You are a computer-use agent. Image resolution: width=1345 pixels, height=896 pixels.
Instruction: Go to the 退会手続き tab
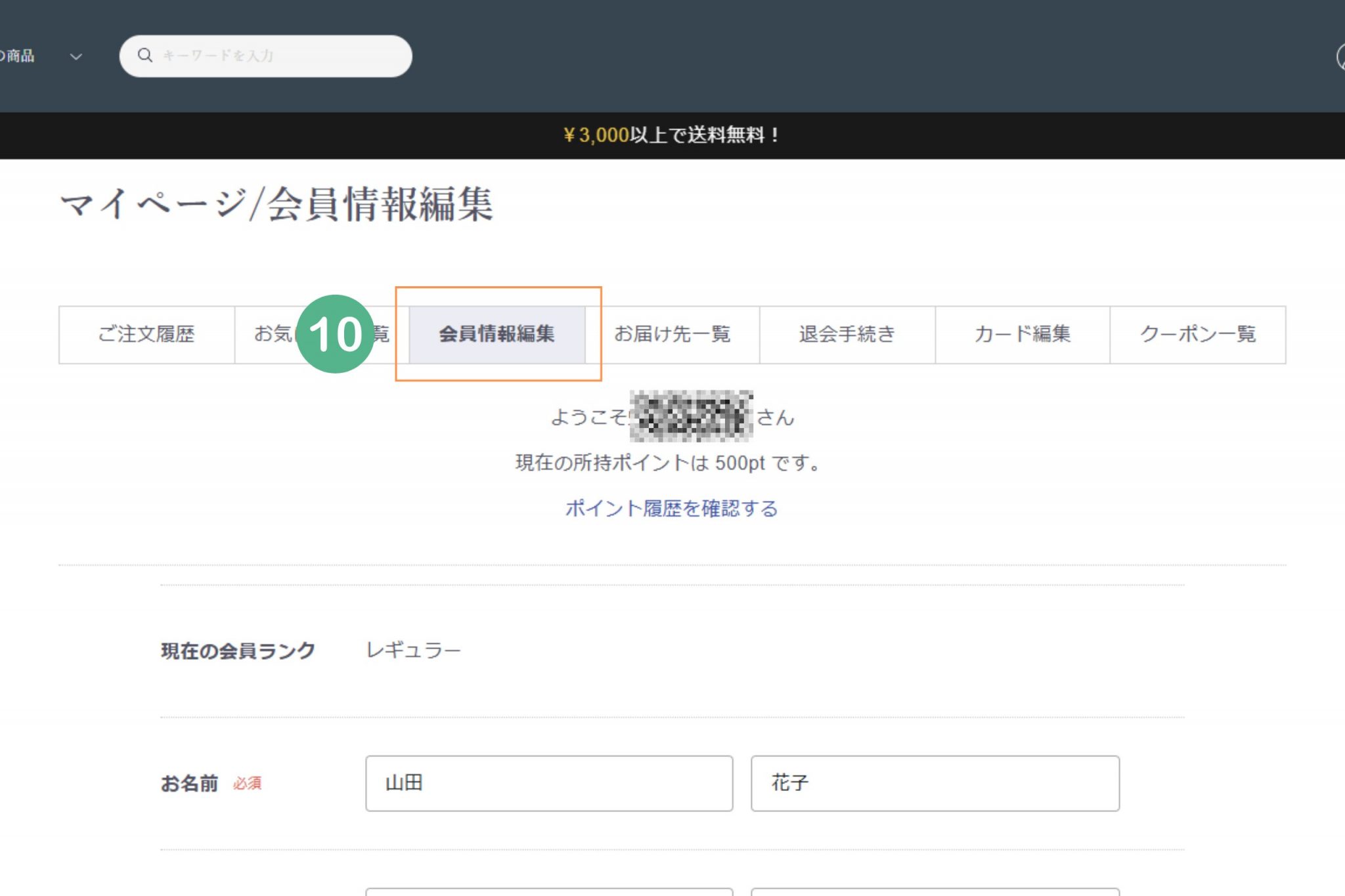point(847,335)
